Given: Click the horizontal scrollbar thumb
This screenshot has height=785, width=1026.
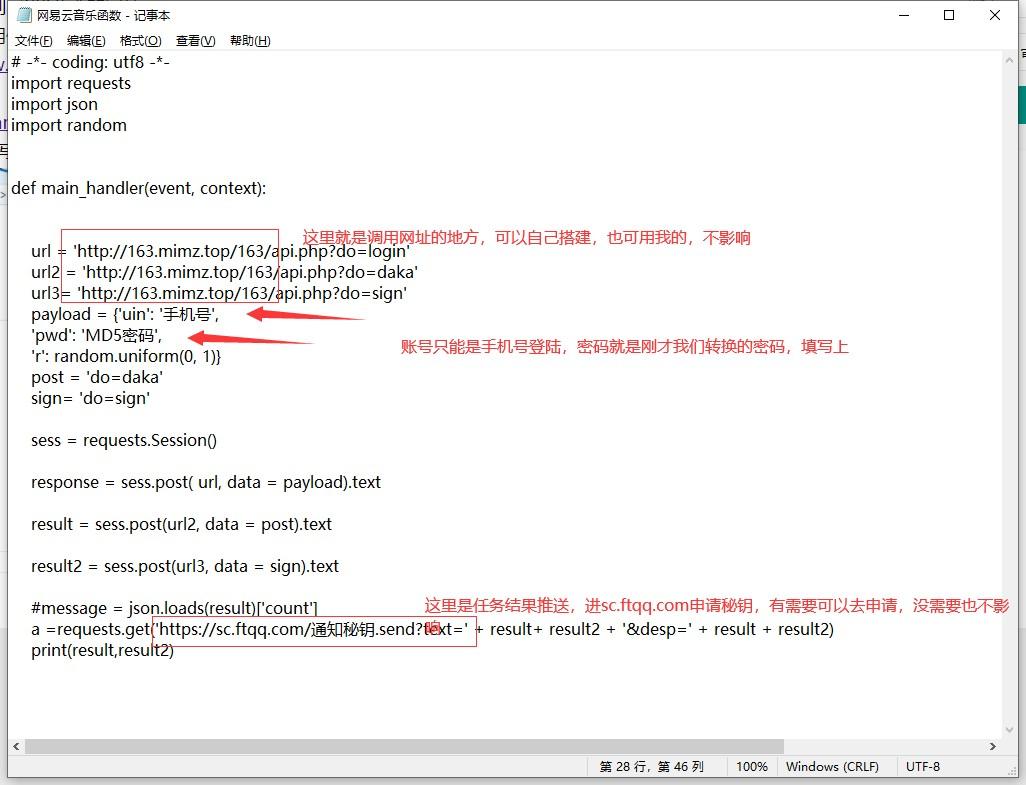Looking at the screenshot, I should 404,746.
